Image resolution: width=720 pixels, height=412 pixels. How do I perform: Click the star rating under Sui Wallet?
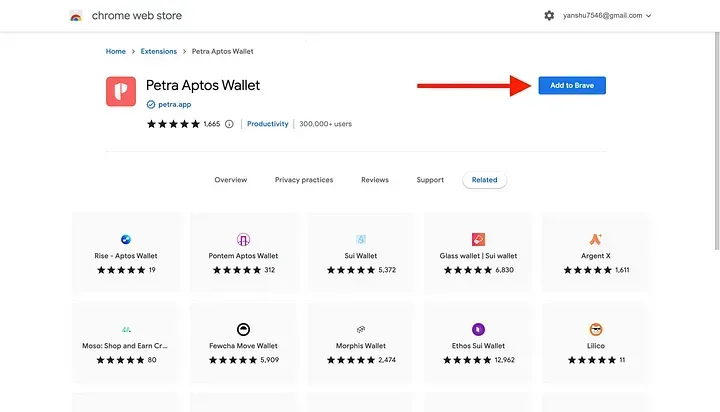tap(351, 270)
